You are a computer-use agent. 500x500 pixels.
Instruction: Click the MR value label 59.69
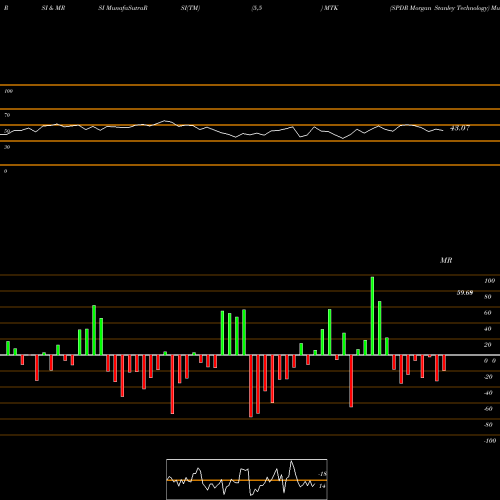point(465,293)
